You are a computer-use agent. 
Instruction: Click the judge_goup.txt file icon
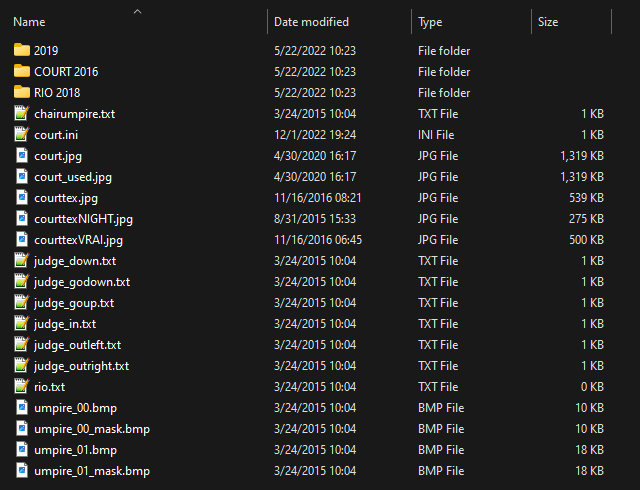click(x=22, y=303)
